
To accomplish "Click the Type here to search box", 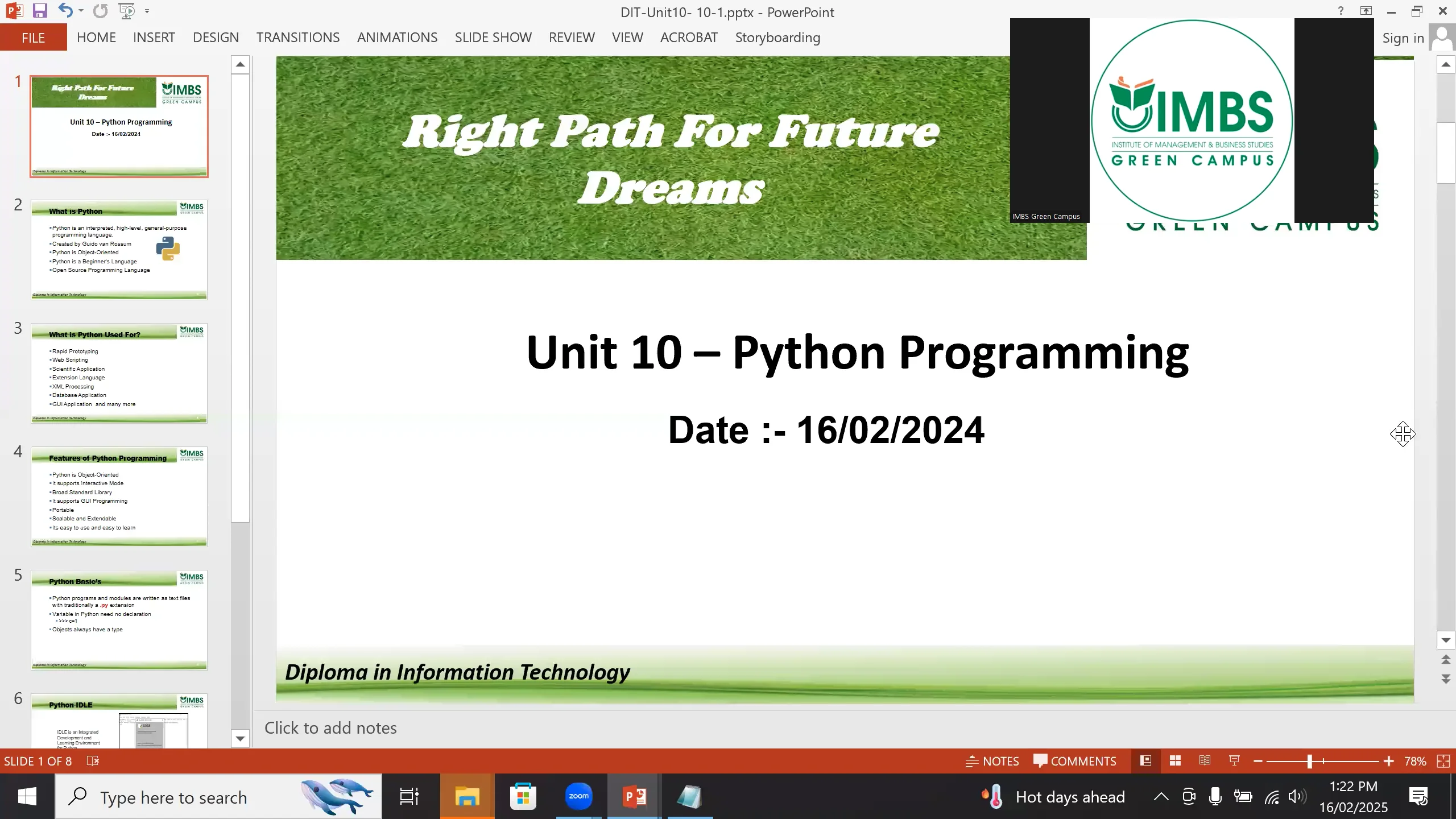I will (x=218, y=796).
